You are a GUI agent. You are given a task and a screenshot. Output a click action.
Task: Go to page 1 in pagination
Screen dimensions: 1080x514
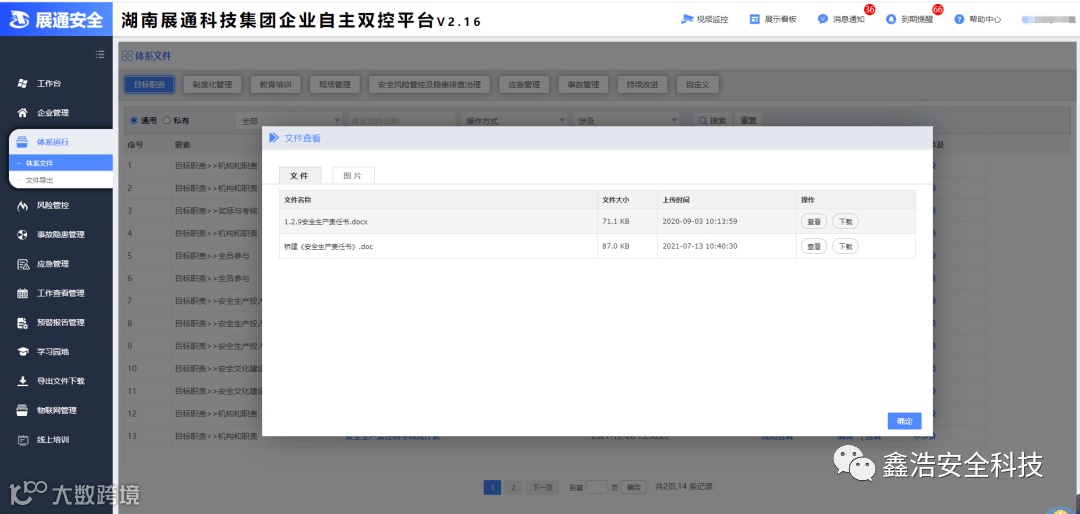tap(492, 487)
